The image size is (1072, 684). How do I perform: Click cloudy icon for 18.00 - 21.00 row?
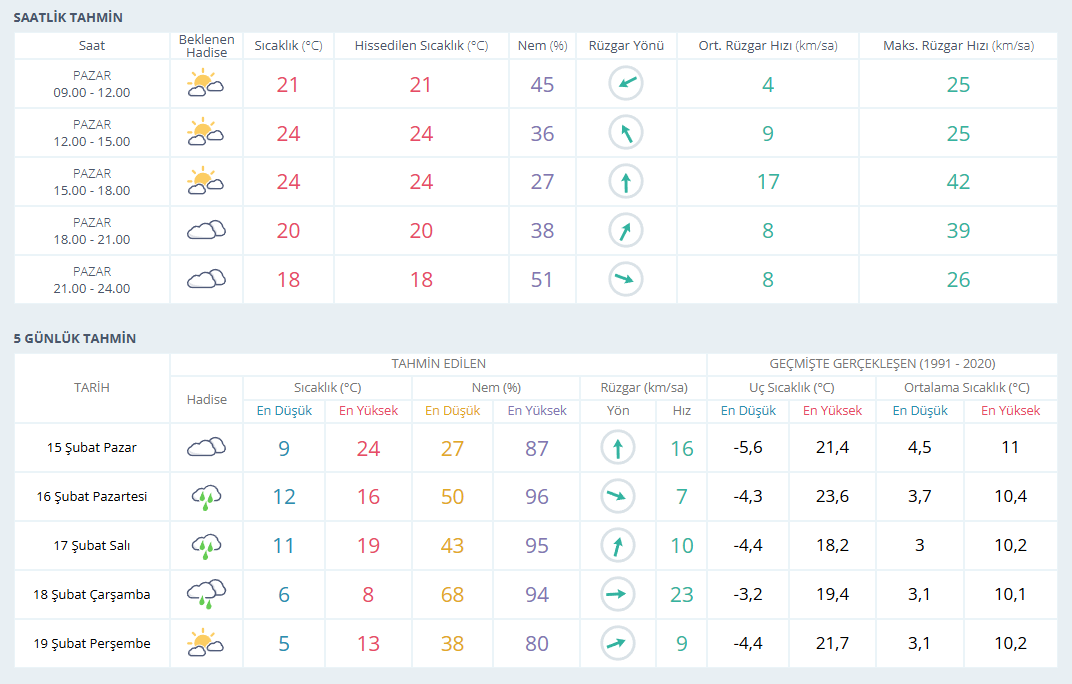coord(206,231)
